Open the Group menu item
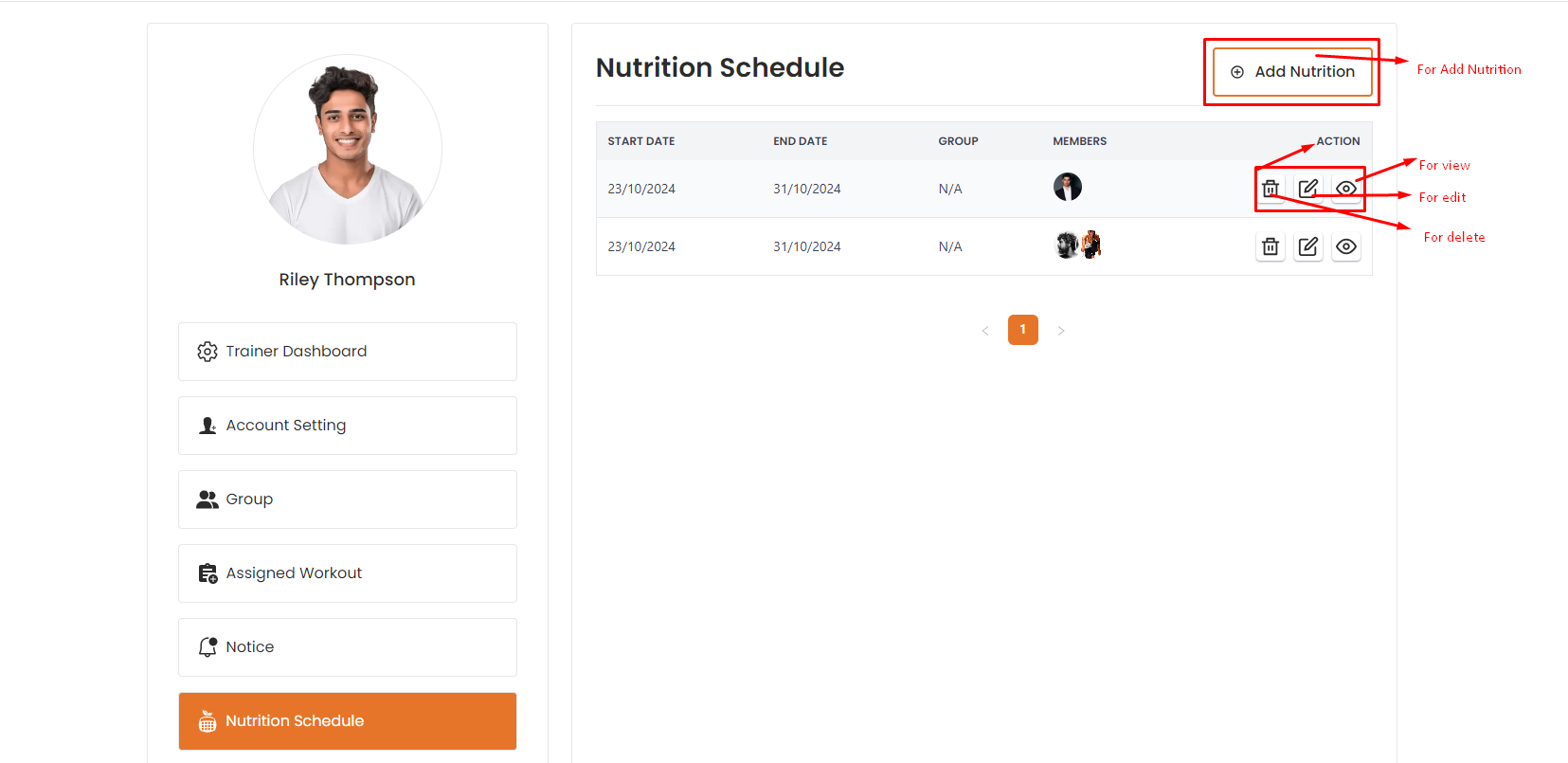 [x=347, y=500]
